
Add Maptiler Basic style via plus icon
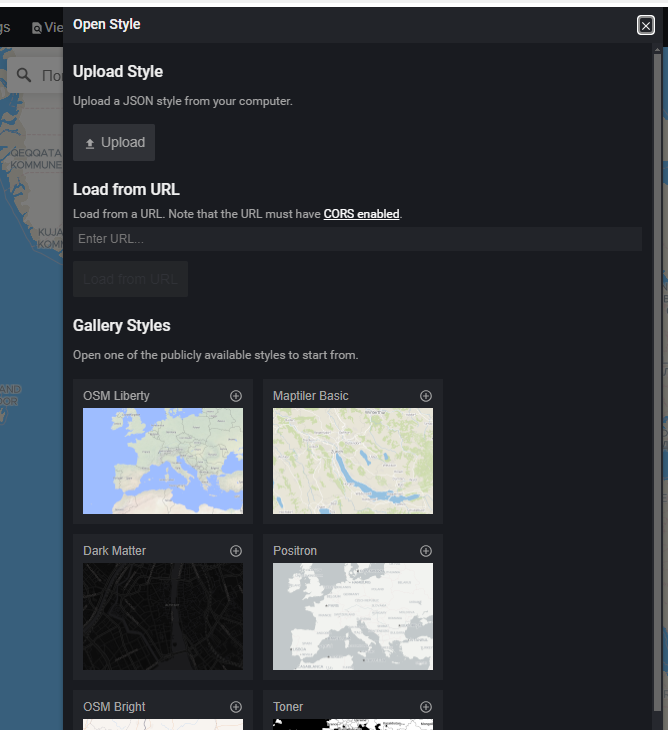pyautogui.click(x=425, y=396)
